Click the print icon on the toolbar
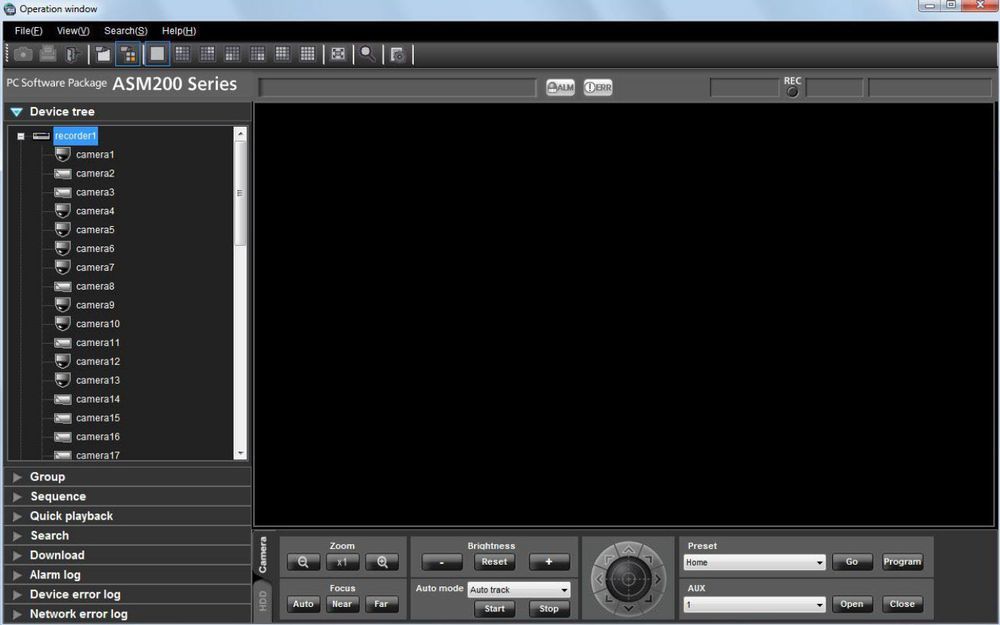This screenshot has height=625, width=1000. click(x=46, y=54)
